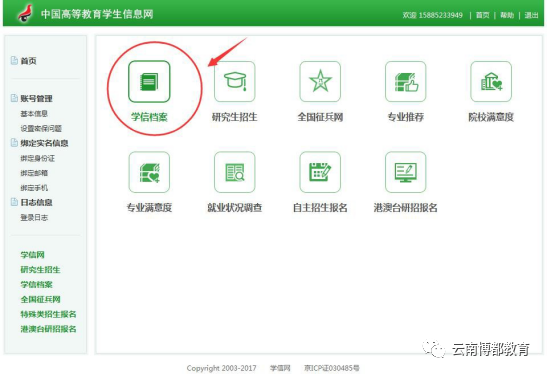The width and height of the screenshot is (547, 374).
Task: Open the 专业满意度 books heart icon
Action: click(149, 172)
